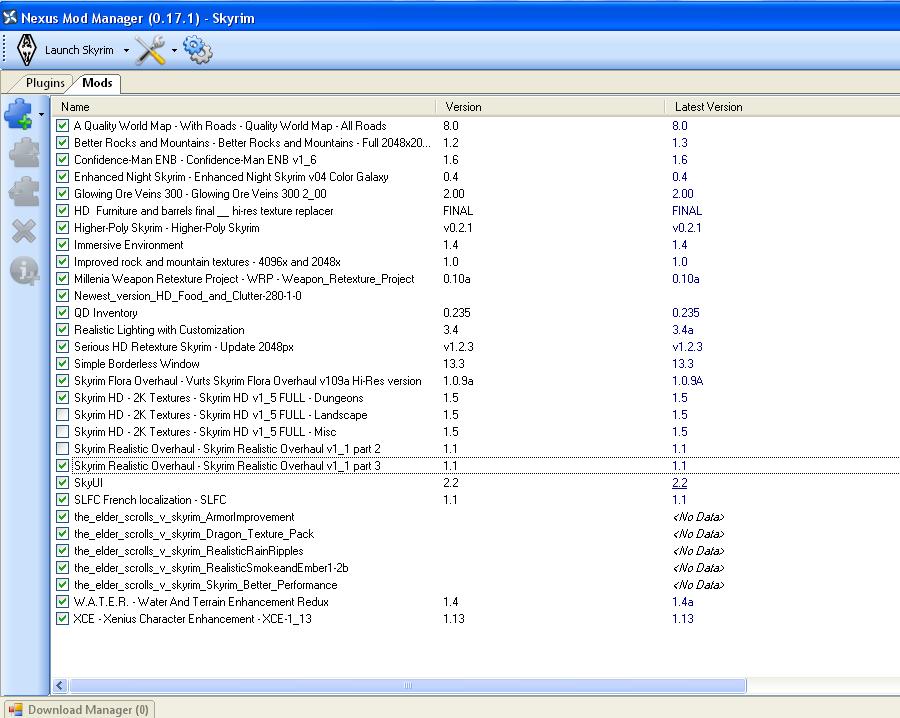Enable Skyrim HD 2K Textures Landscape checkbox
Screen dimensions: 900x718
(x=63, y=414)
